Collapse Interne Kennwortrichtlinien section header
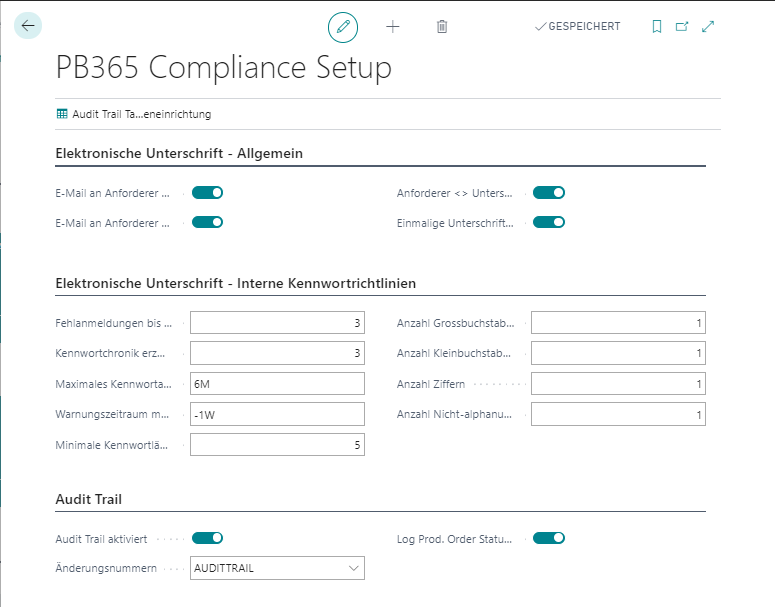The image size is (775, 607). 235,283
